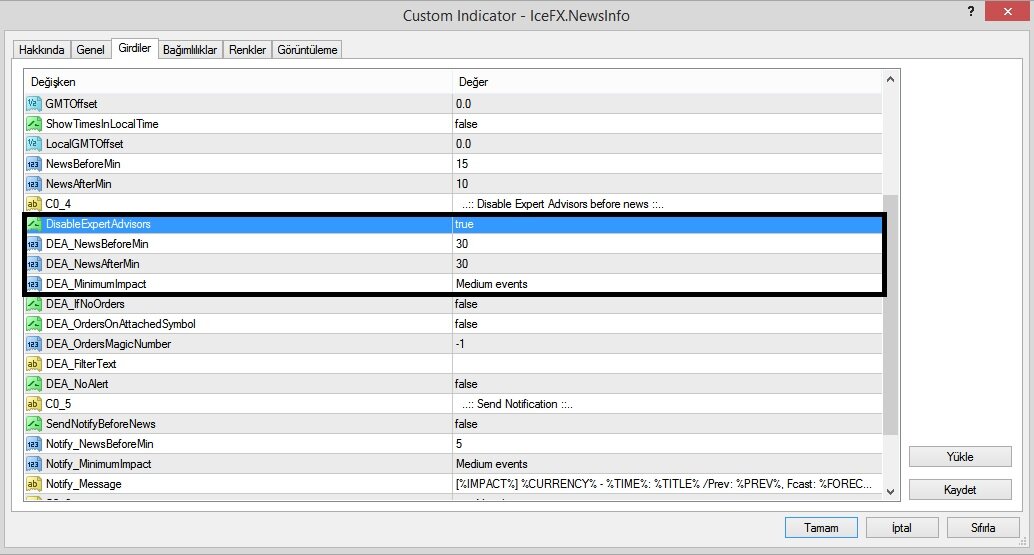Click the Notify_MinimumImpact type icon
The image size is (1034, 555).
coord(34,464)
